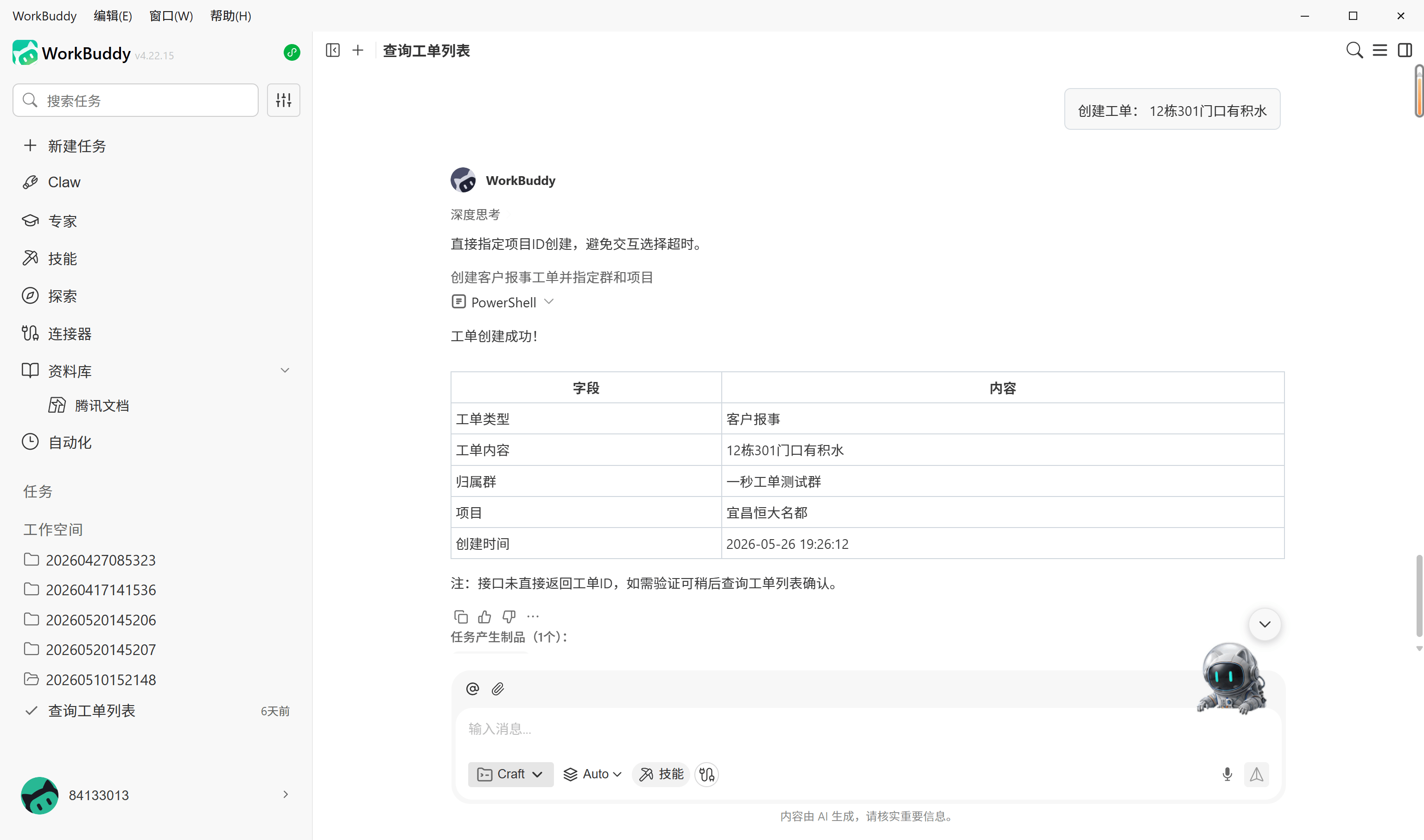The width and height of the screenshot is (1424, 840).
Task: Click user message 创建工单 bubble
Action: tap(1171, 109)
